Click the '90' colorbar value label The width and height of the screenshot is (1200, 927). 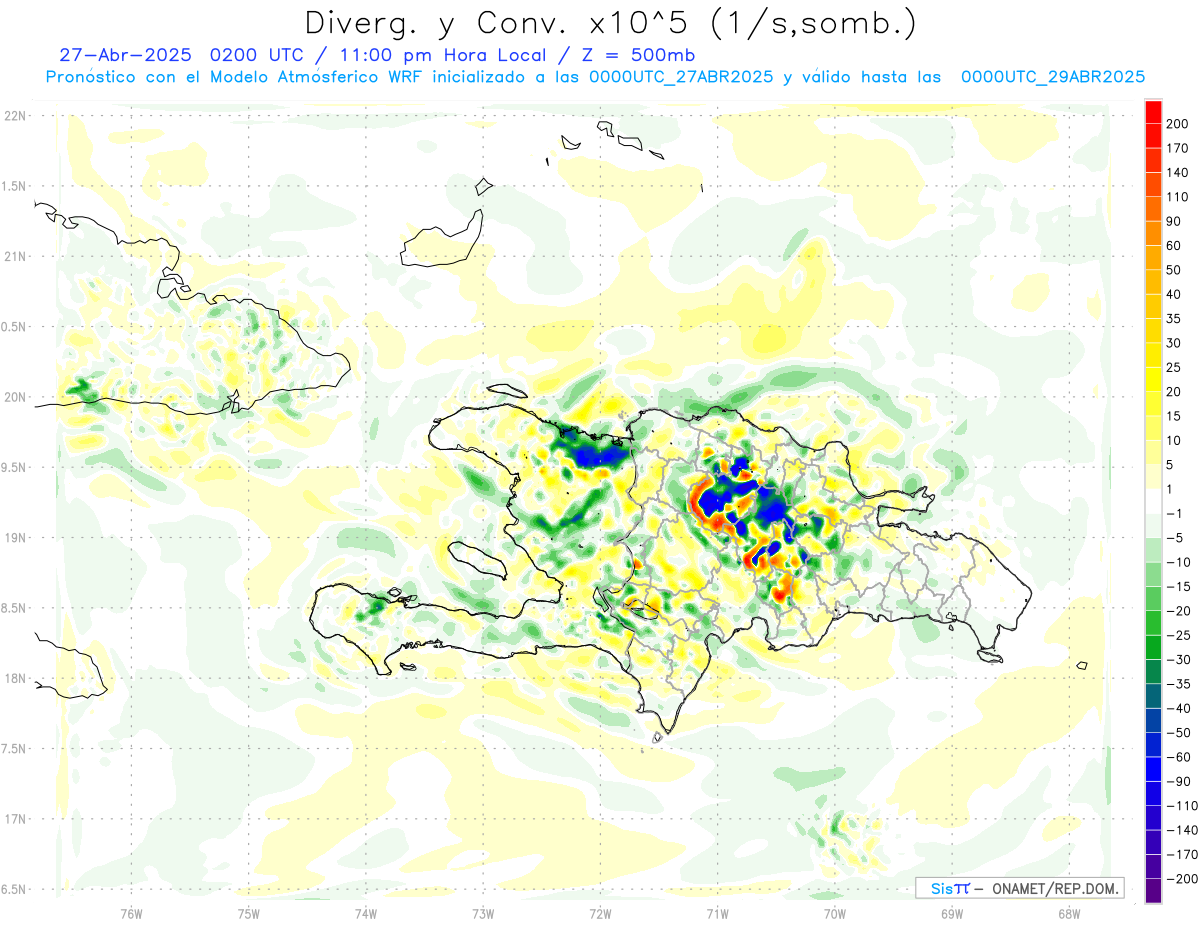point(1174,221)
